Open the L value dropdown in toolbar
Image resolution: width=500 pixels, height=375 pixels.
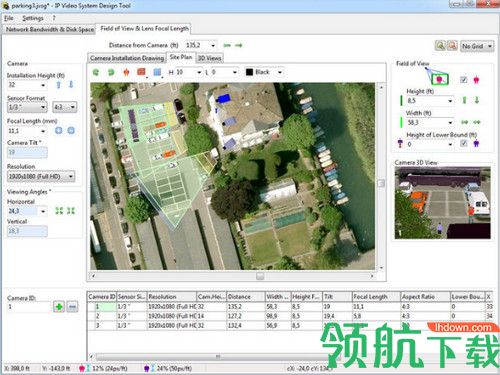[235, 72]
